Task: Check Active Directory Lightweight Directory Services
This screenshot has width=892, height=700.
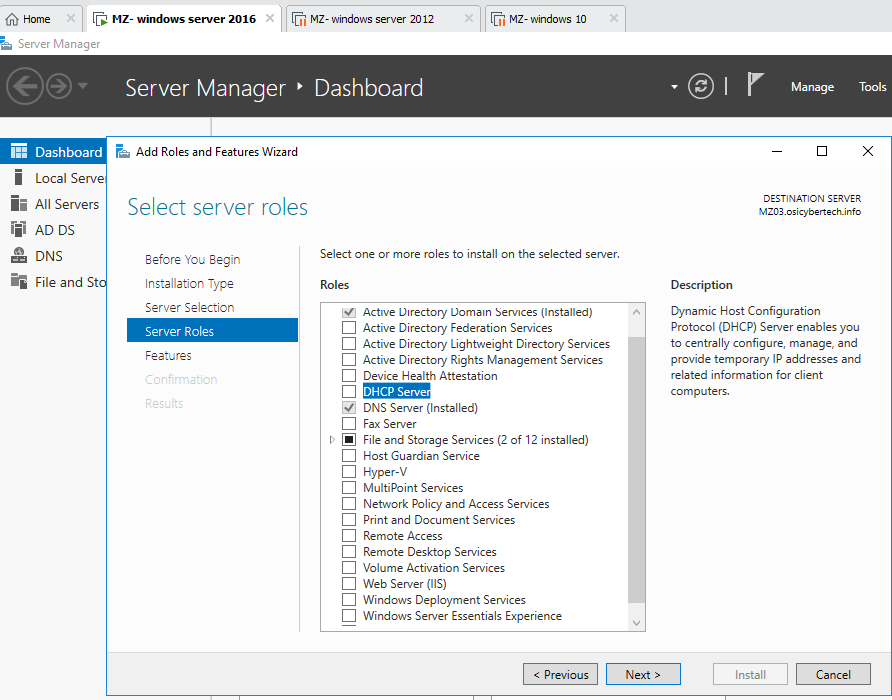Action: tap(349, 344)
